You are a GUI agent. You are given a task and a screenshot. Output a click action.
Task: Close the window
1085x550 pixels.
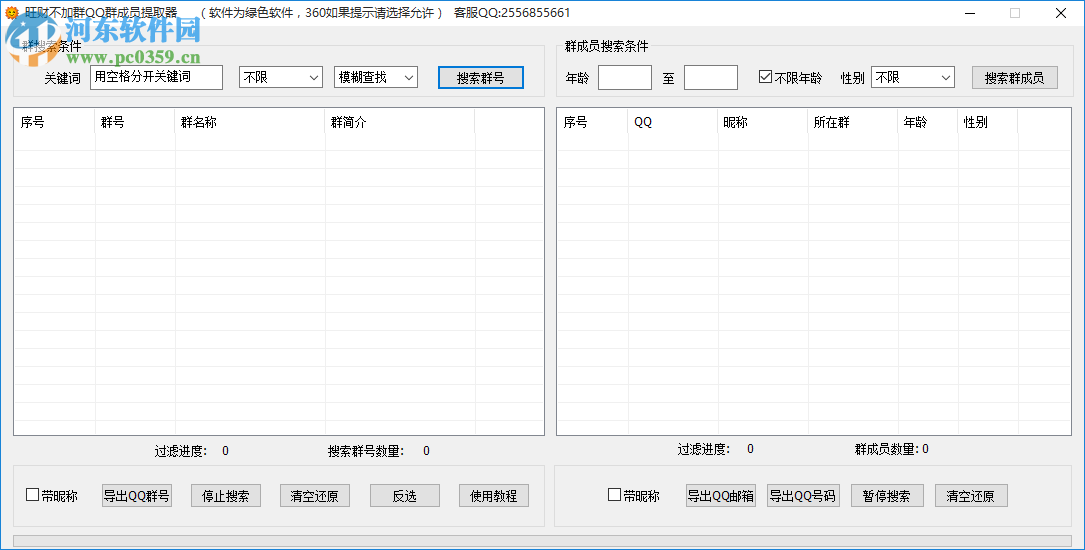coord(1061,13)
